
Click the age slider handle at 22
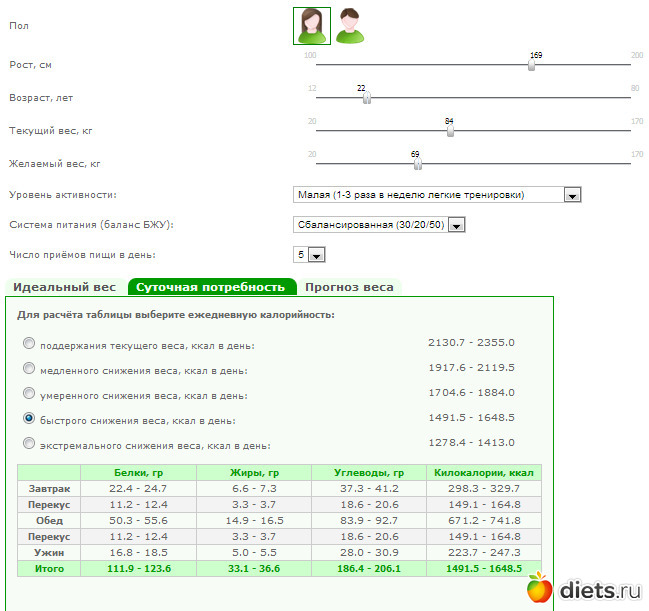[367, 99]
